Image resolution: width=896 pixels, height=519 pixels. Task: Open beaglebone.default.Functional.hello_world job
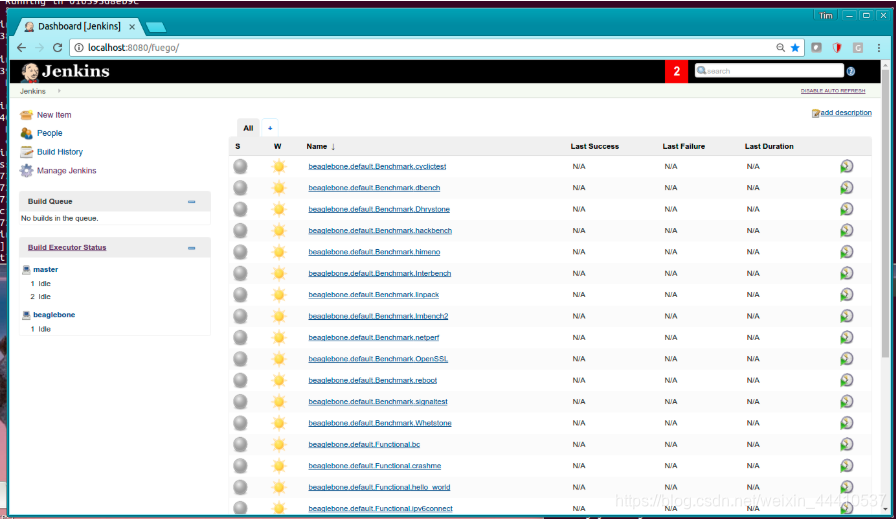tap(379, 487)
